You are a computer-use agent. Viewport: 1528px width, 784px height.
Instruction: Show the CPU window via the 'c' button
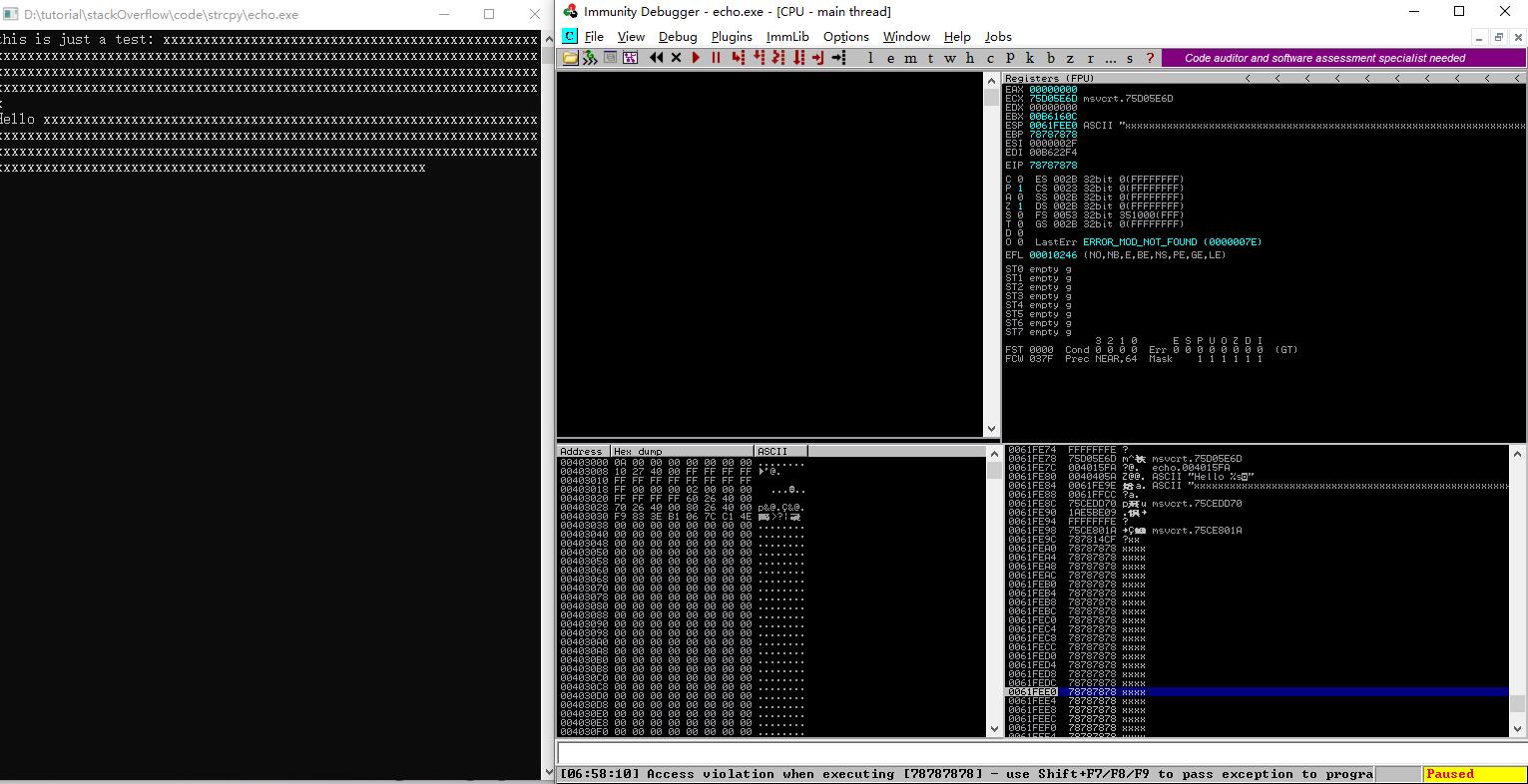click(990, 58)
